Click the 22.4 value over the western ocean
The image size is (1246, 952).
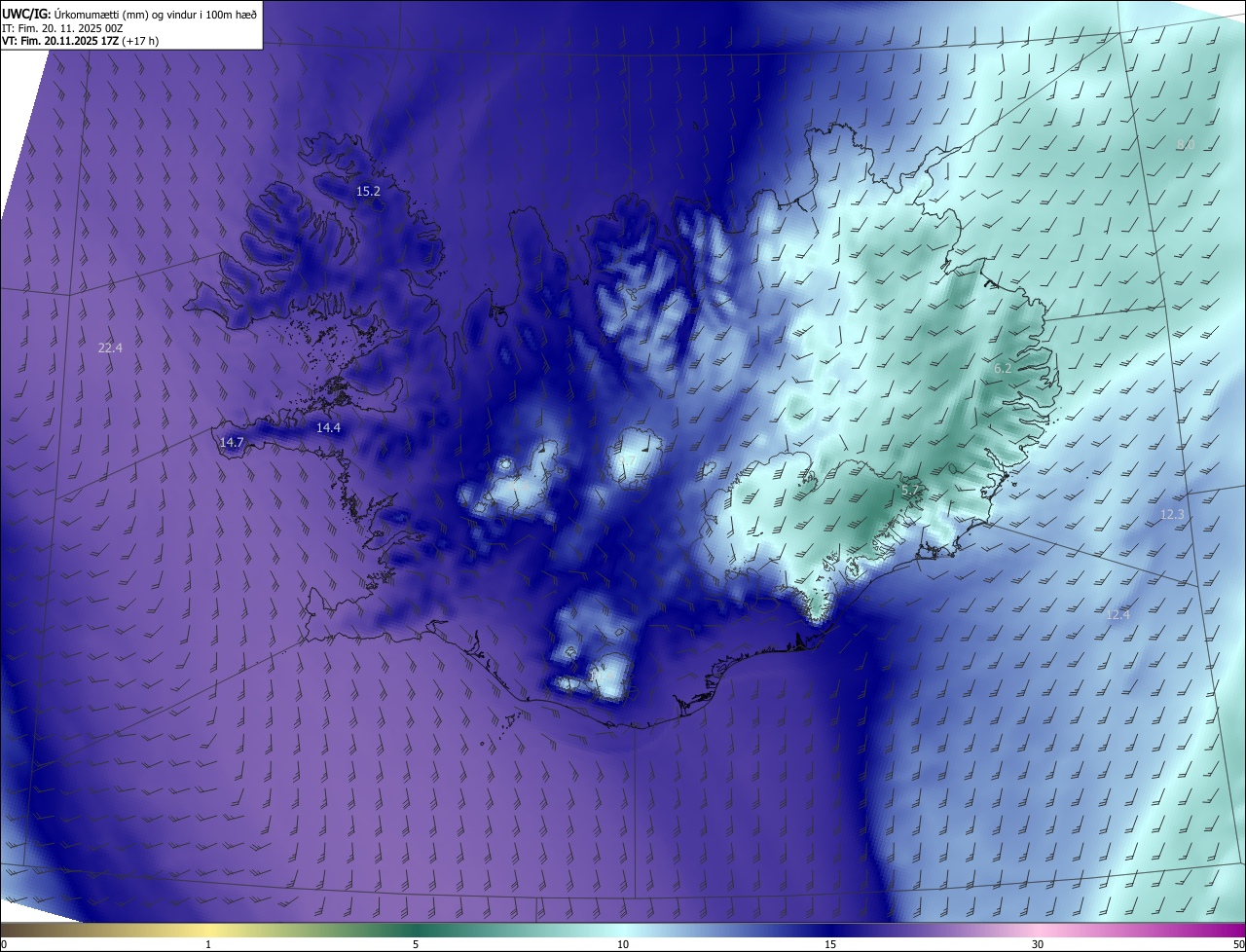tap(111, 348)
